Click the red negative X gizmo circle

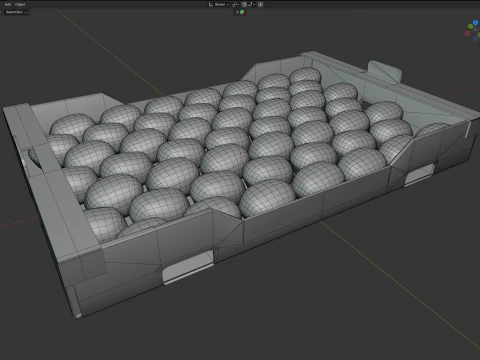pyautogui.click(x=467, y=33)
